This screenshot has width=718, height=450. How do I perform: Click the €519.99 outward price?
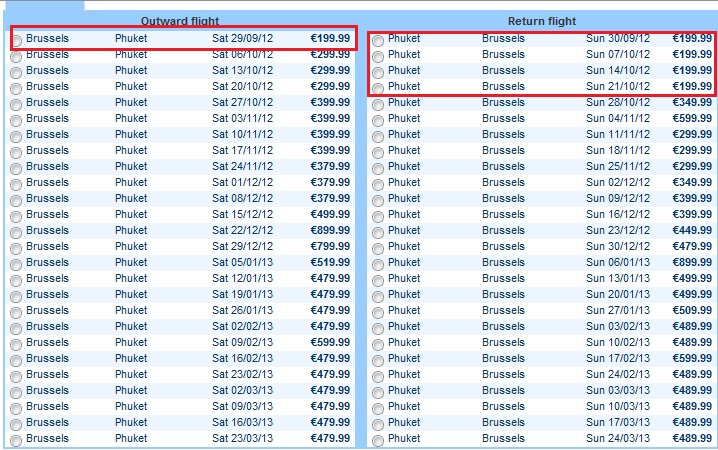point(330,262)
